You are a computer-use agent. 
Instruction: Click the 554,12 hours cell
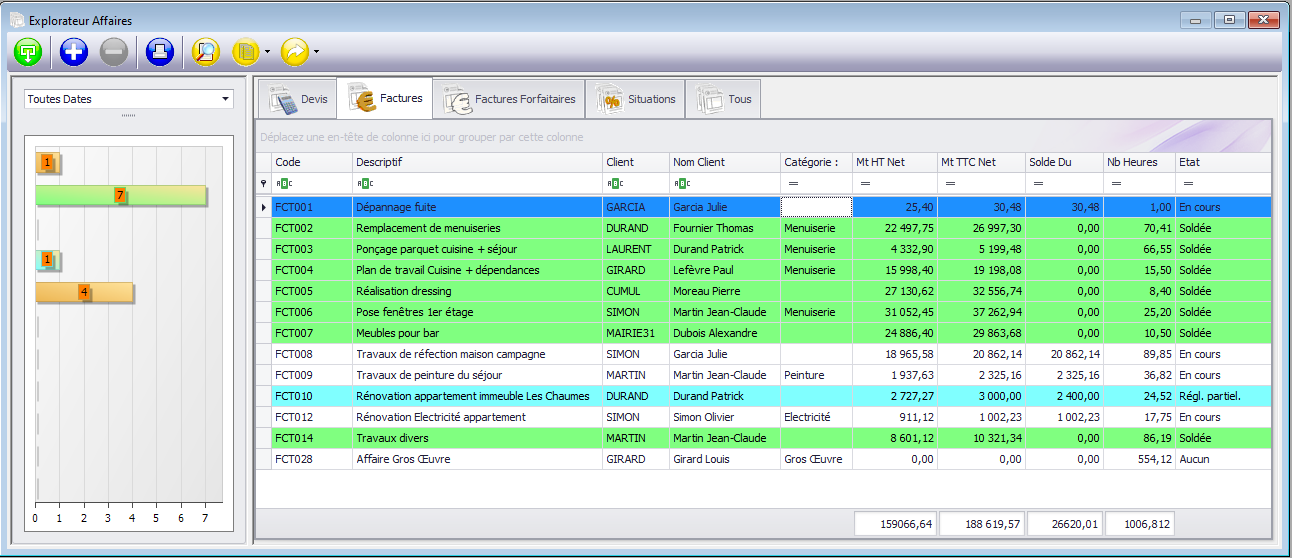1139,459
